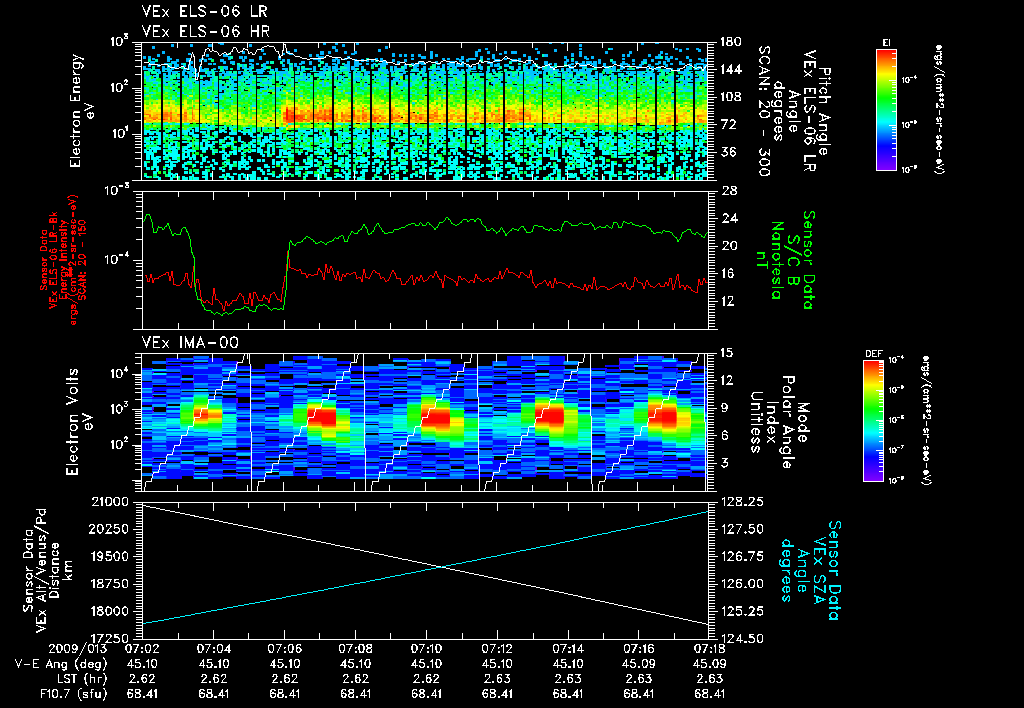The image size is (1024, 708).
Task: Click the DEF color scale bar
Action: (x=874, y=421)
